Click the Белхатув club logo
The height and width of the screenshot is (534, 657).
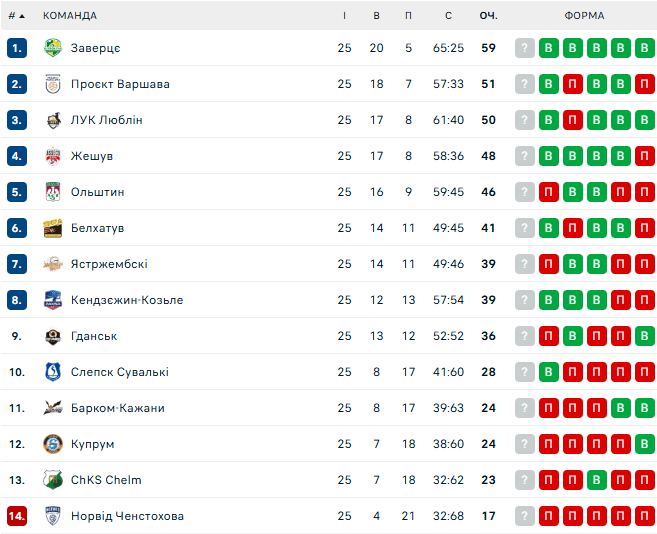tap(53, 228)
